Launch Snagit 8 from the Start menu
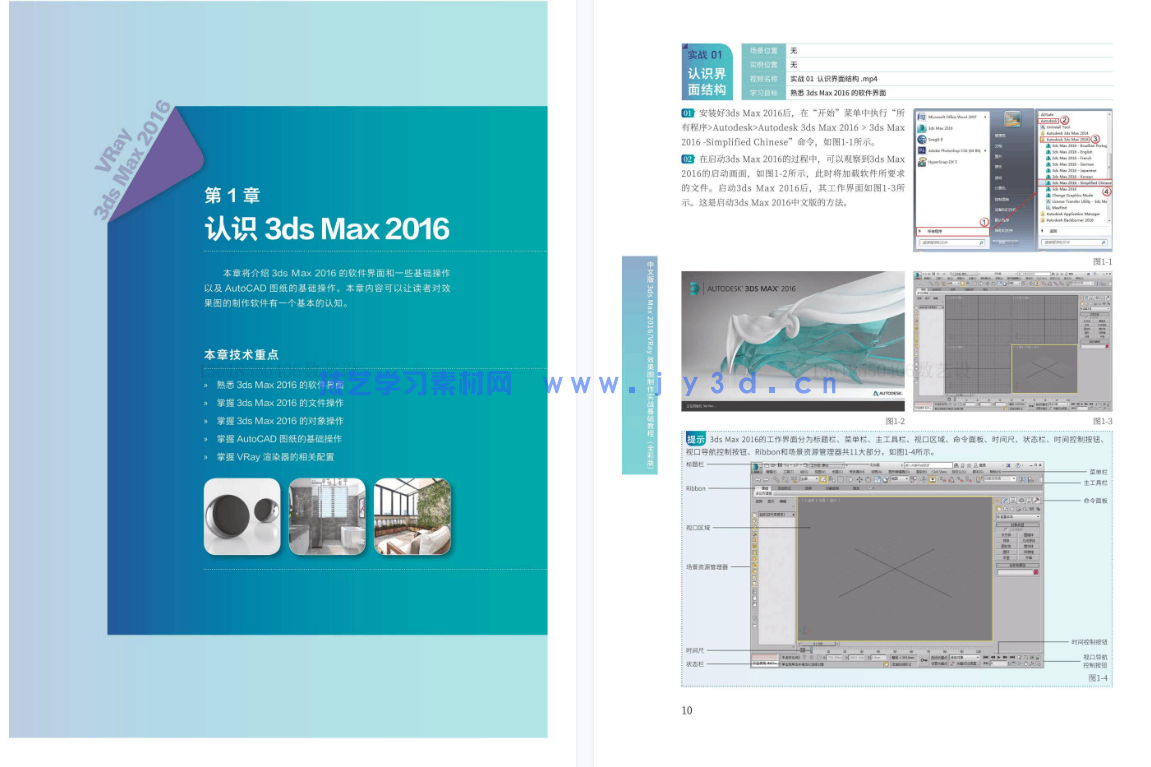Viewport: 1151px width, 767px height. (x=934, y=139)
